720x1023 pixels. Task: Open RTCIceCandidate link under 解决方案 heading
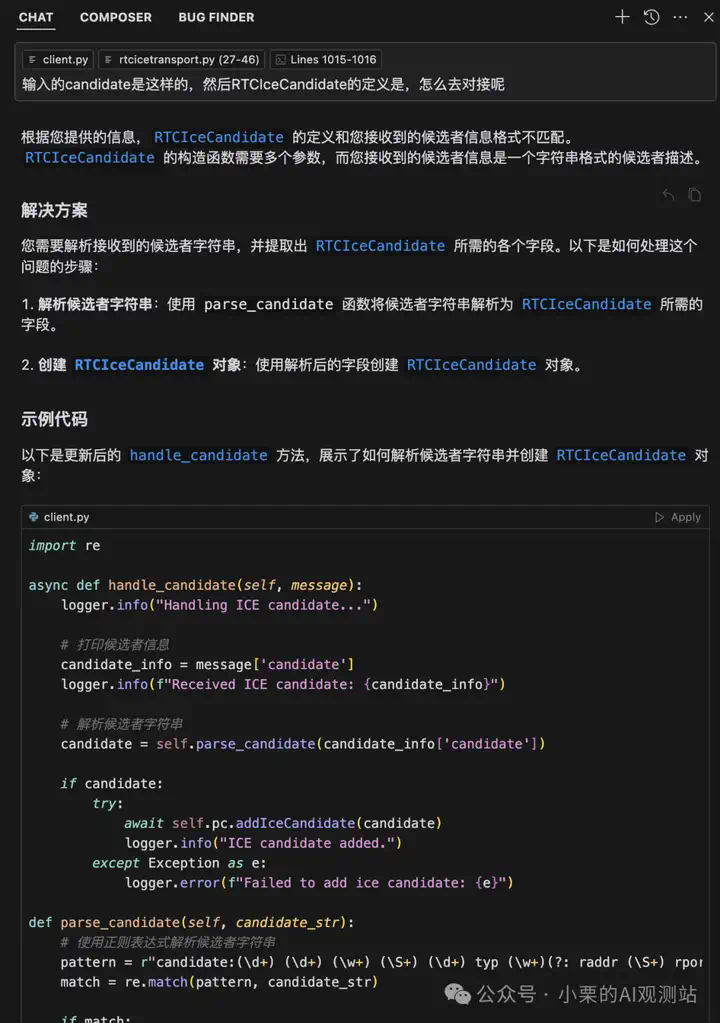tap(380, 246)
